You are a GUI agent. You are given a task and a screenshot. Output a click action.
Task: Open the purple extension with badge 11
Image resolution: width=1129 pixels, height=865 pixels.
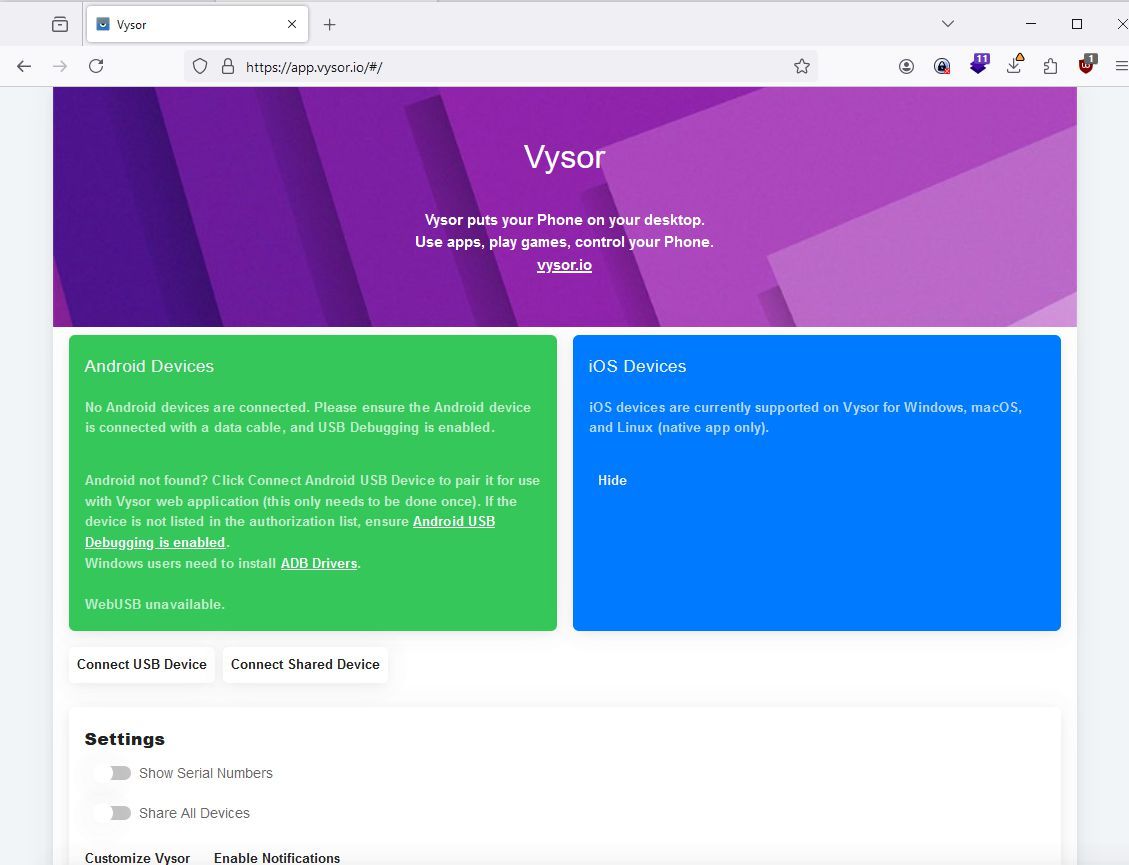pyautogui.click(x=979, y=64)
